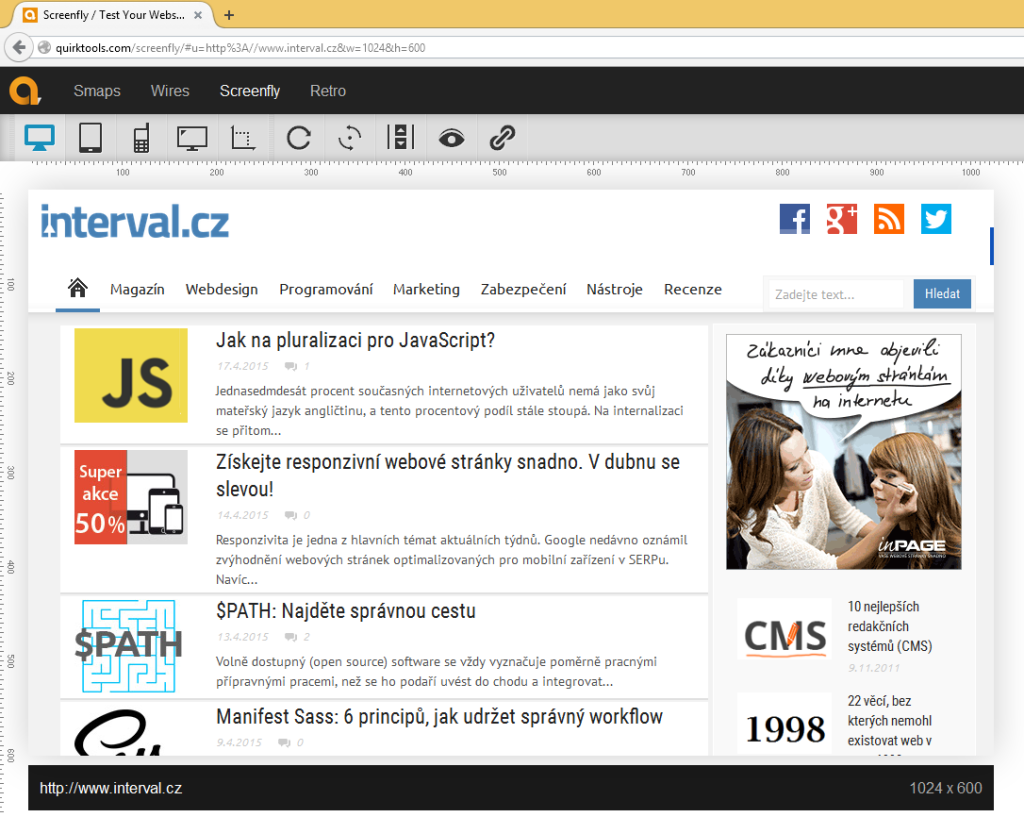Open the Marketing navigation item
This screenshot has width=1024, height=817.
426,289
